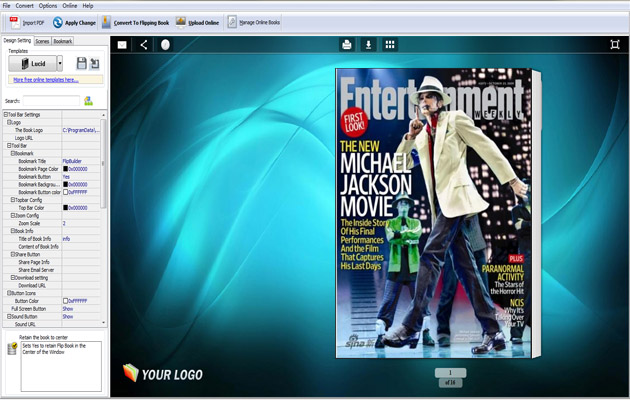
Task: Select the Zoom Scale value 2
Action: coord(64,223)
